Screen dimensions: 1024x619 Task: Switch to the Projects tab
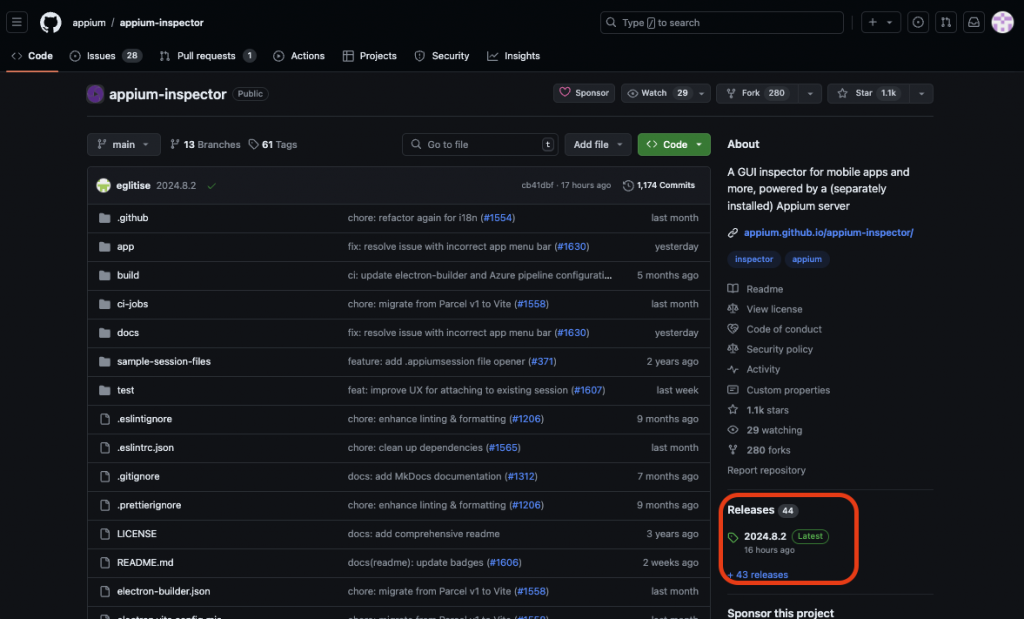pos(370,56)
